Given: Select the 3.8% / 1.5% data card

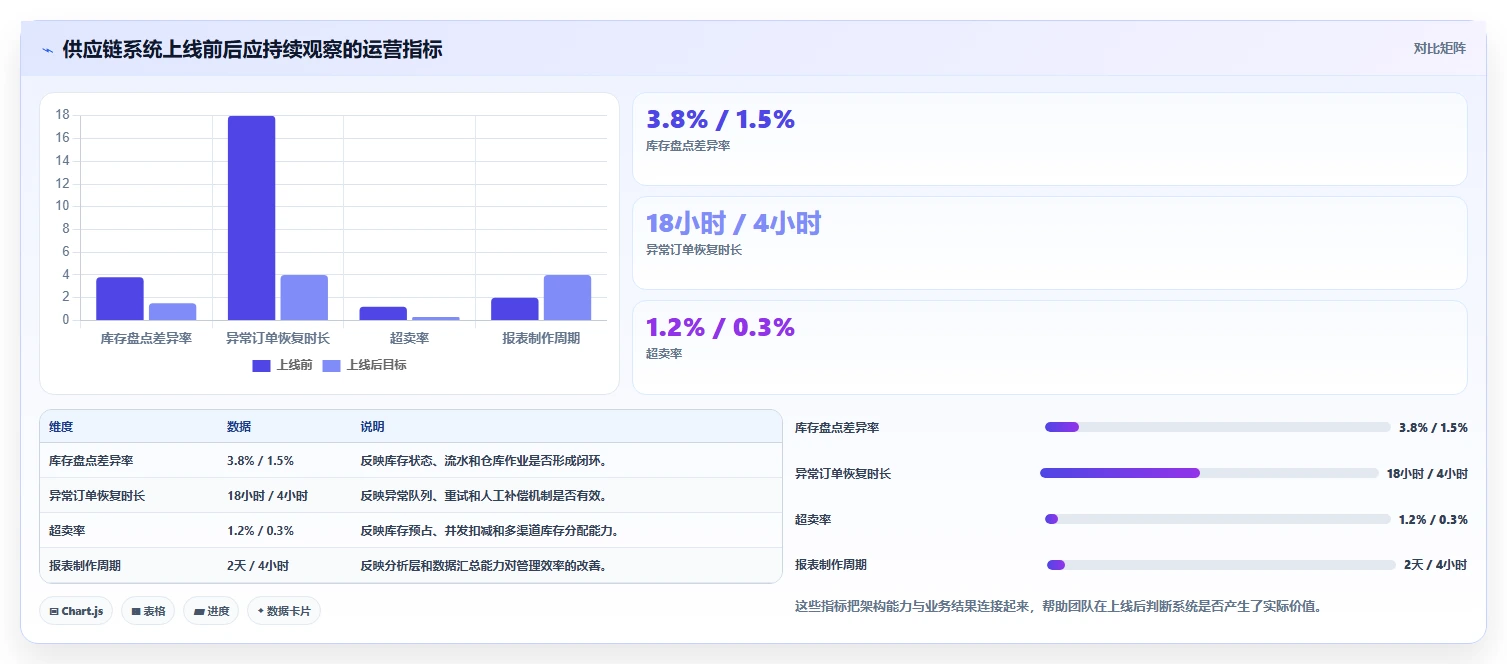Looking at the screenshot, I should pos(1050,139).
